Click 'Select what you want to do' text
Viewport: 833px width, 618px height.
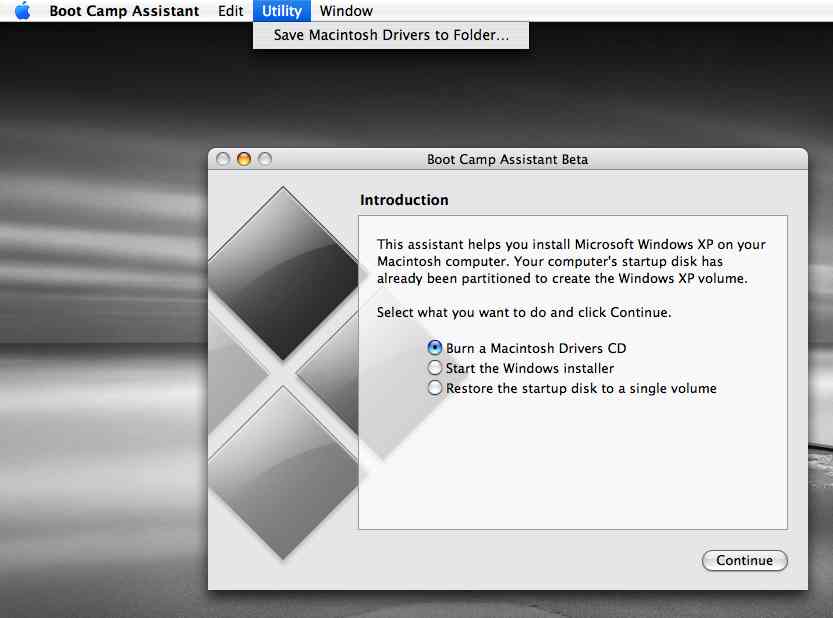pyautogui.click(x=524, y=312)
